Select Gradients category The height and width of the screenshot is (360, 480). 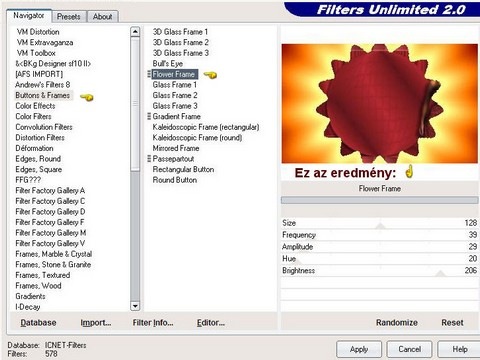[30, 296]
